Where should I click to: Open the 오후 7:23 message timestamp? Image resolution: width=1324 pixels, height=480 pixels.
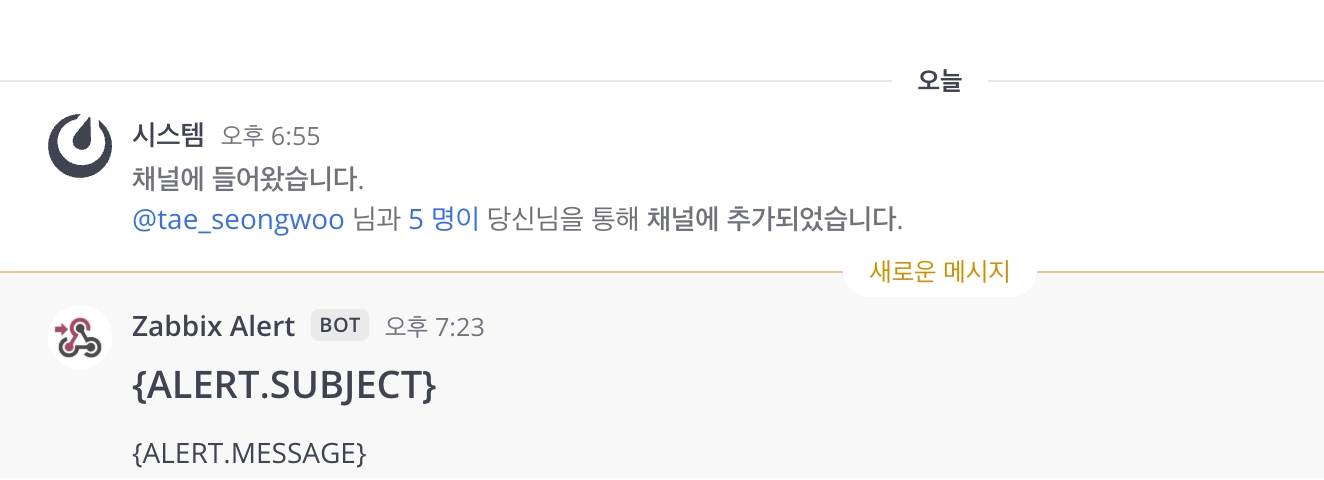click(x=435, y=327)
